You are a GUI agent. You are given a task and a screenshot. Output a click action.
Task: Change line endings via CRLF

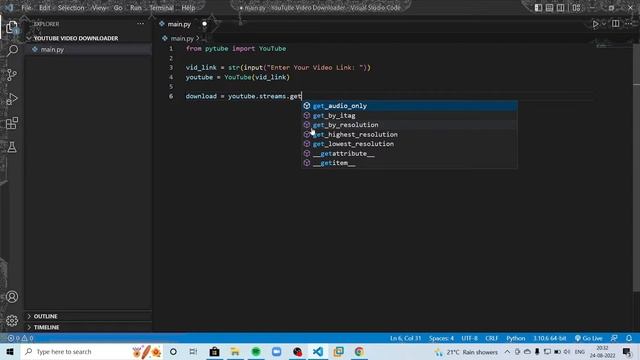pos(491,338)
